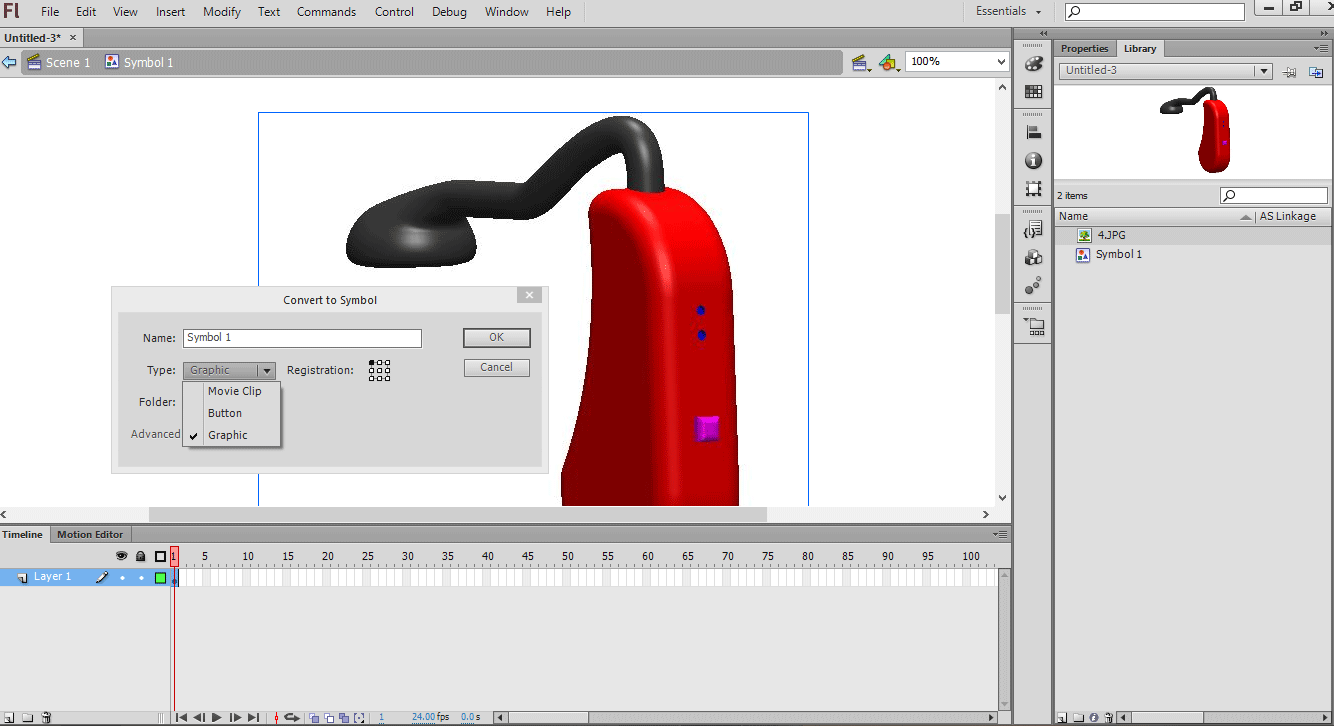Image resolution: width=1334 pixels, height=726 pixels.
Task: Open the Align panel icon
Action: point(1034,131)
